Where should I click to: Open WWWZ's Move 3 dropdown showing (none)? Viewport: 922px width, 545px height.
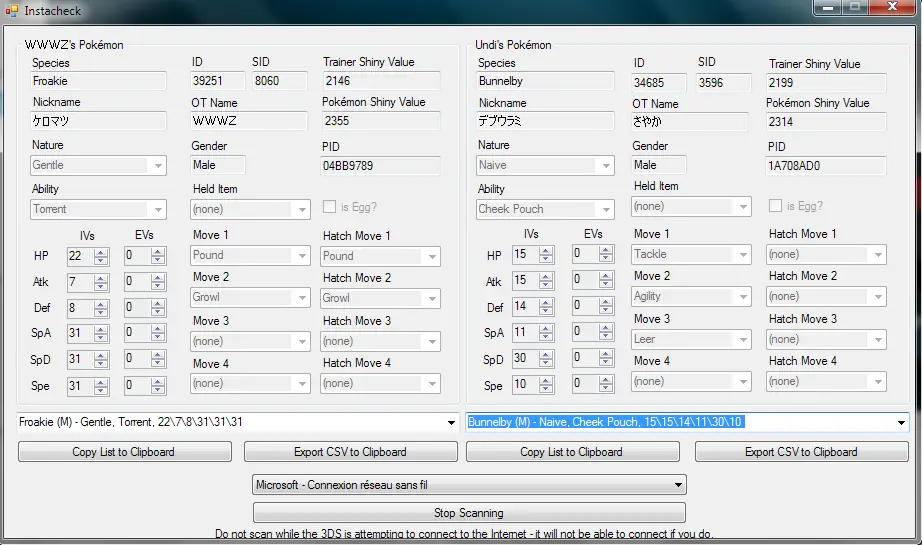pyautogui.click(x=250, y=342)
